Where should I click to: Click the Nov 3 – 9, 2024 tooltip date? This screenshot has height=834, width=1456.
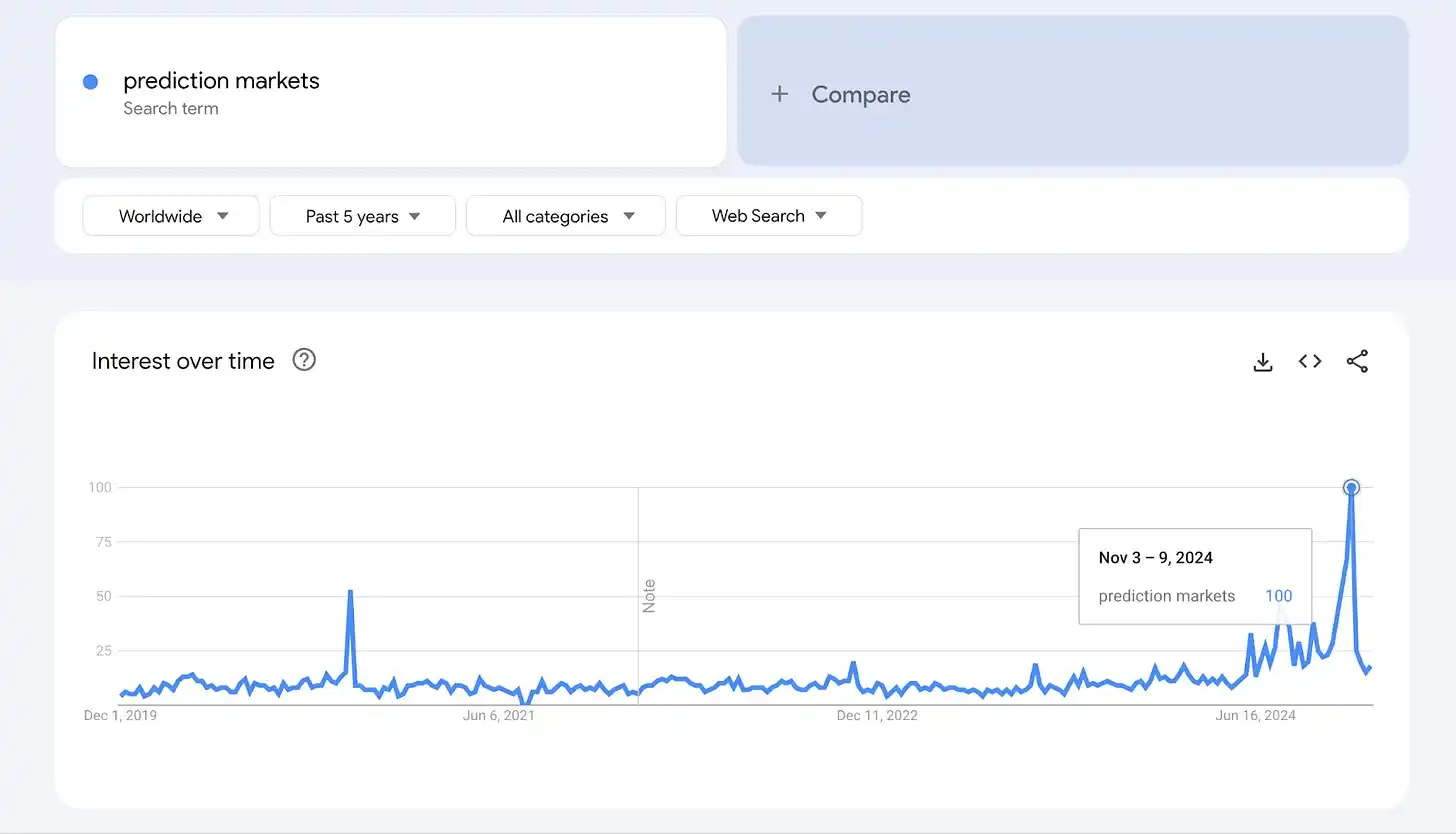pos(1155,558)
